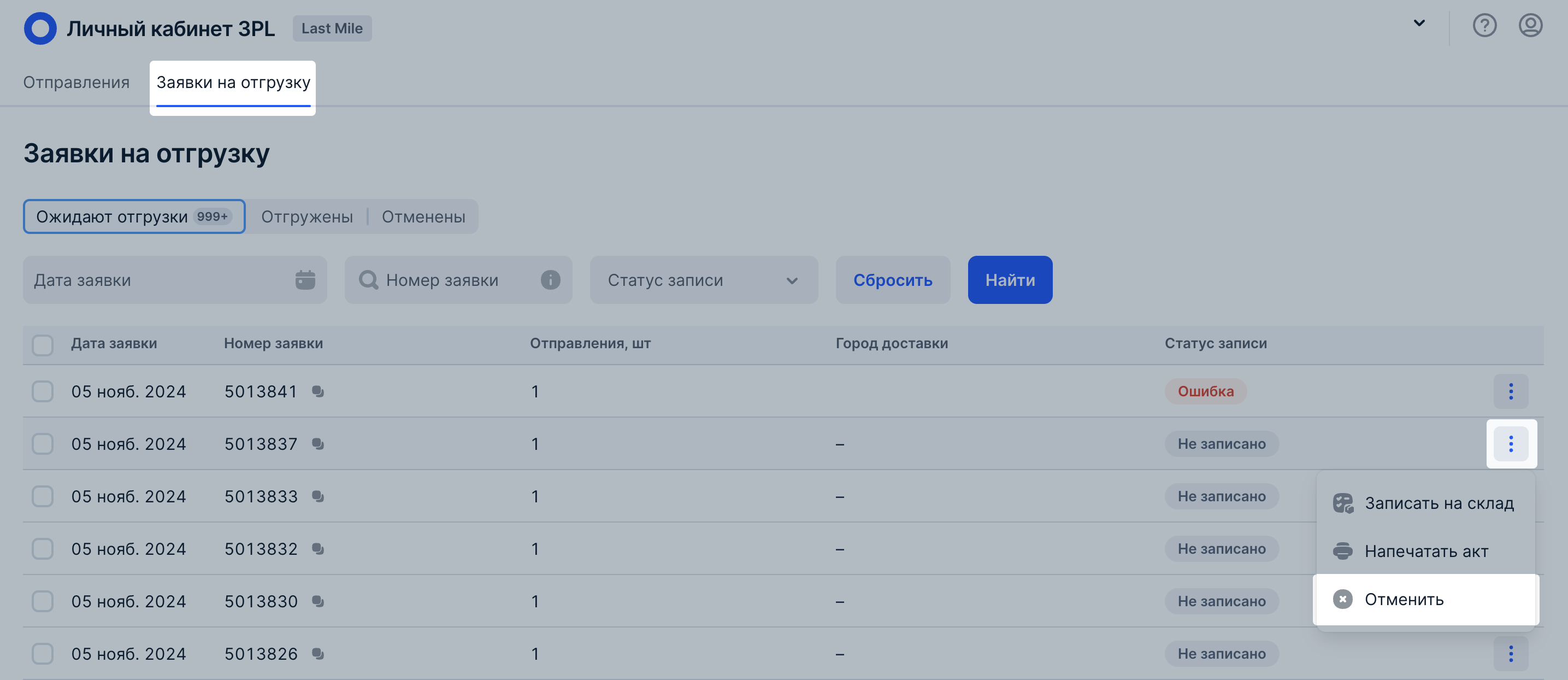Click the Номер заявки column header
Viewport: 1568px width, 680px height.
[273, 343]
